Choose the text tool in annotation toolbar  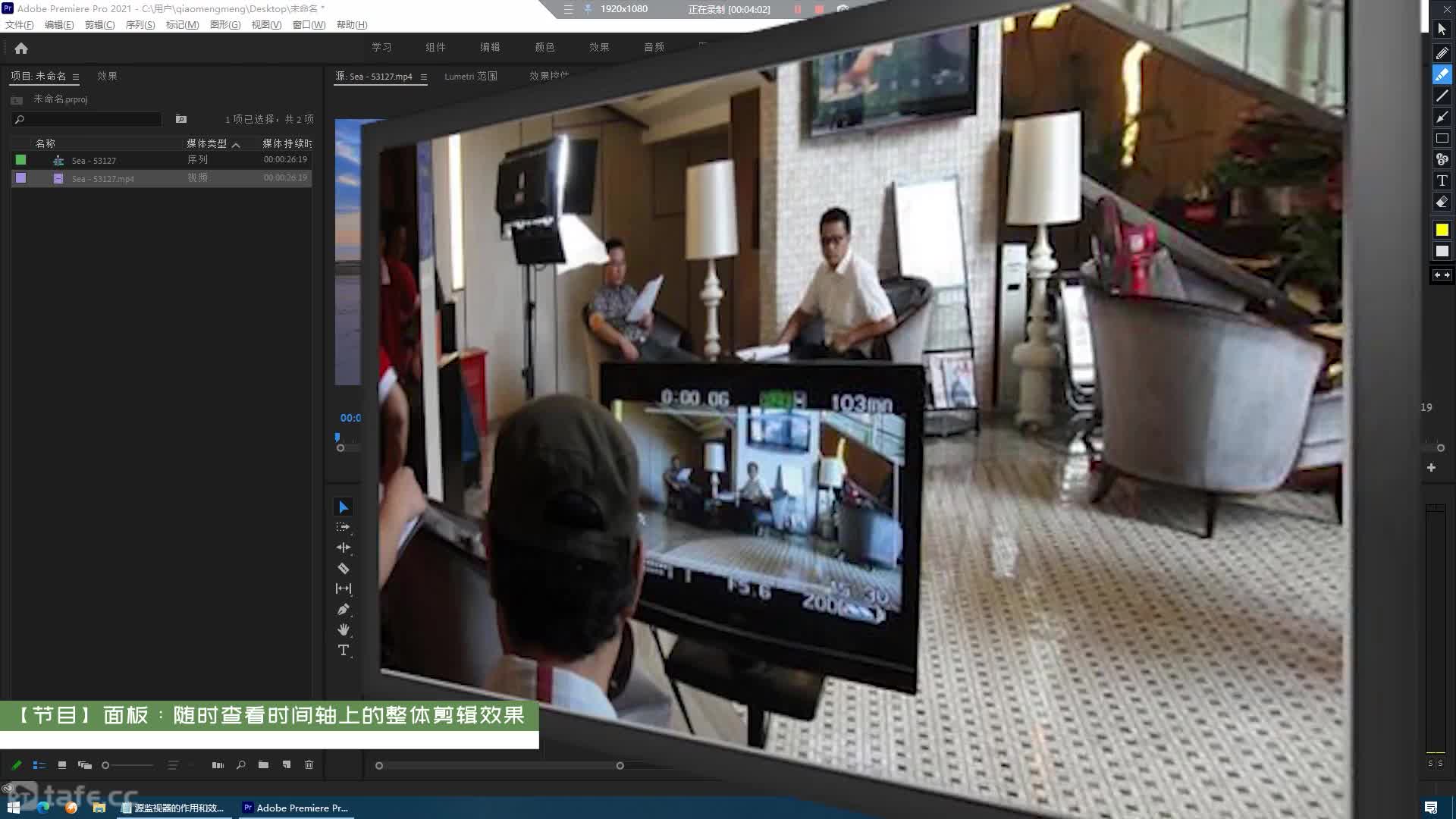coord(1442,180)
